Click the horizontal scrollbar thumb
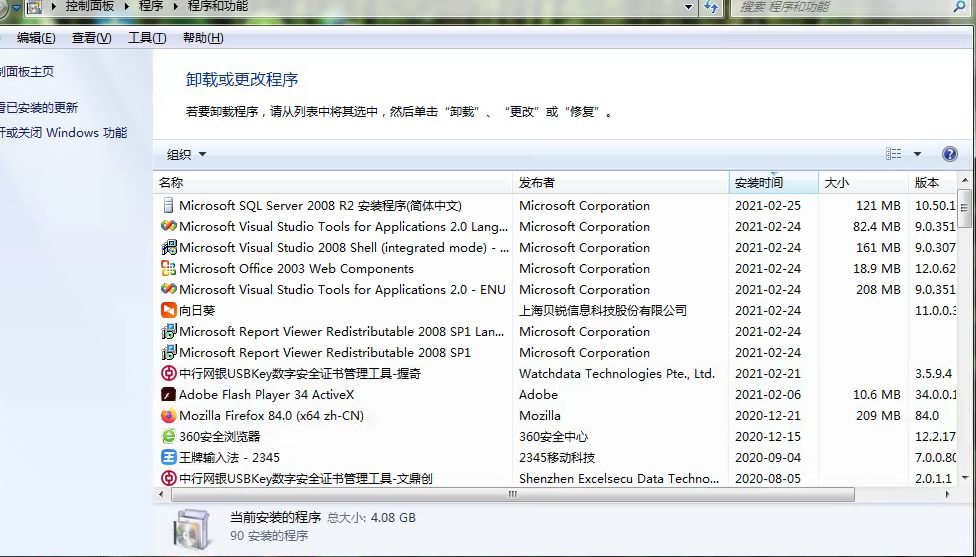The height and width of the screenshot is (557, 976). point(512,495)
